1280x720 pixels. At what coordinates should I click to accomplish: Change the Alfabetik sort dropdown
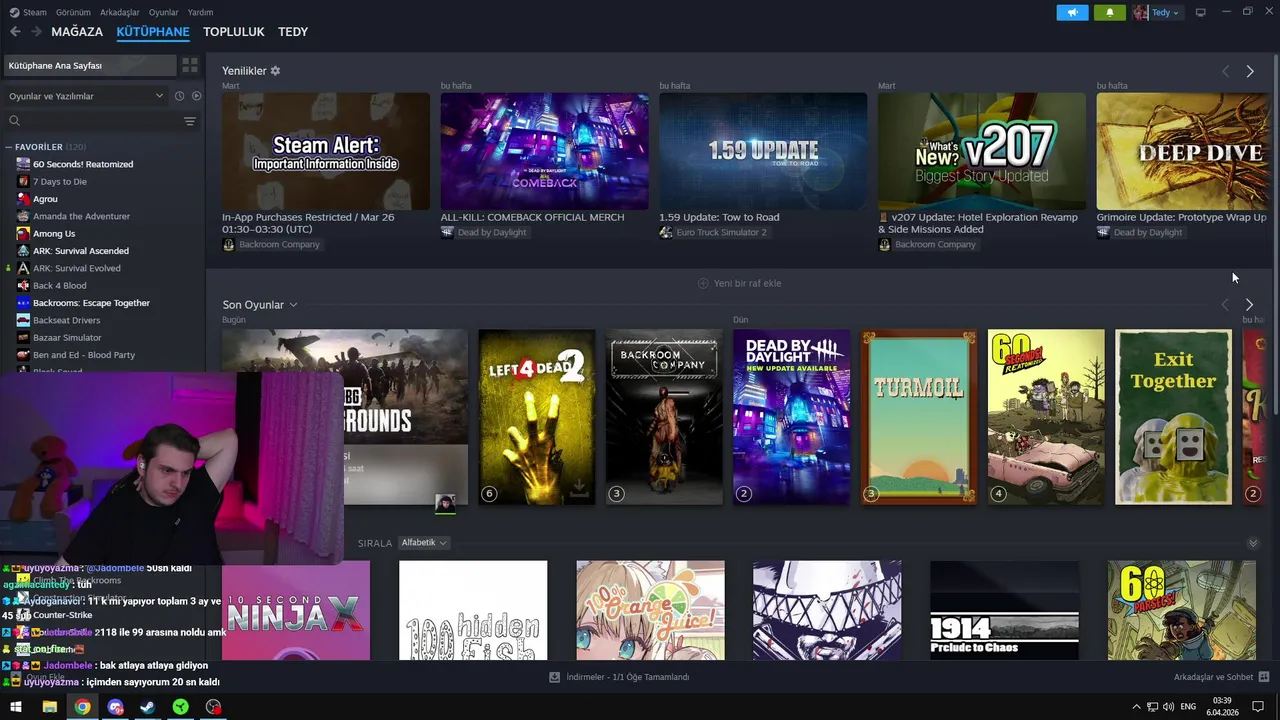(x=424, y=543)
